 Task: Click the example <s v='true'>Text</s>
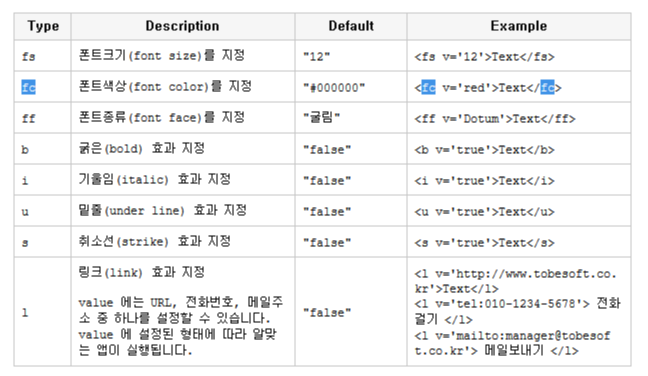[484, 243]
